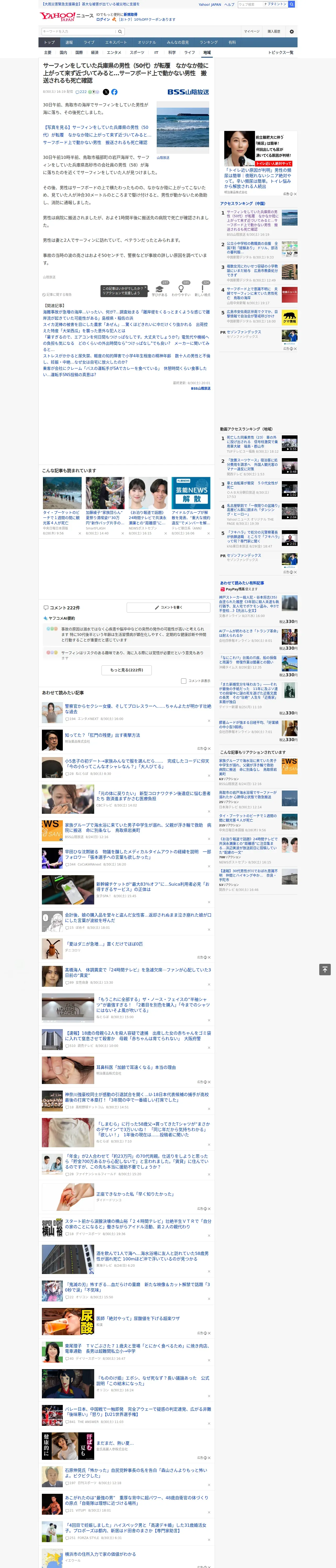The image size is (336, 1568).
Task: Select the ランキング tab
Action: click(x=209, y=43)
